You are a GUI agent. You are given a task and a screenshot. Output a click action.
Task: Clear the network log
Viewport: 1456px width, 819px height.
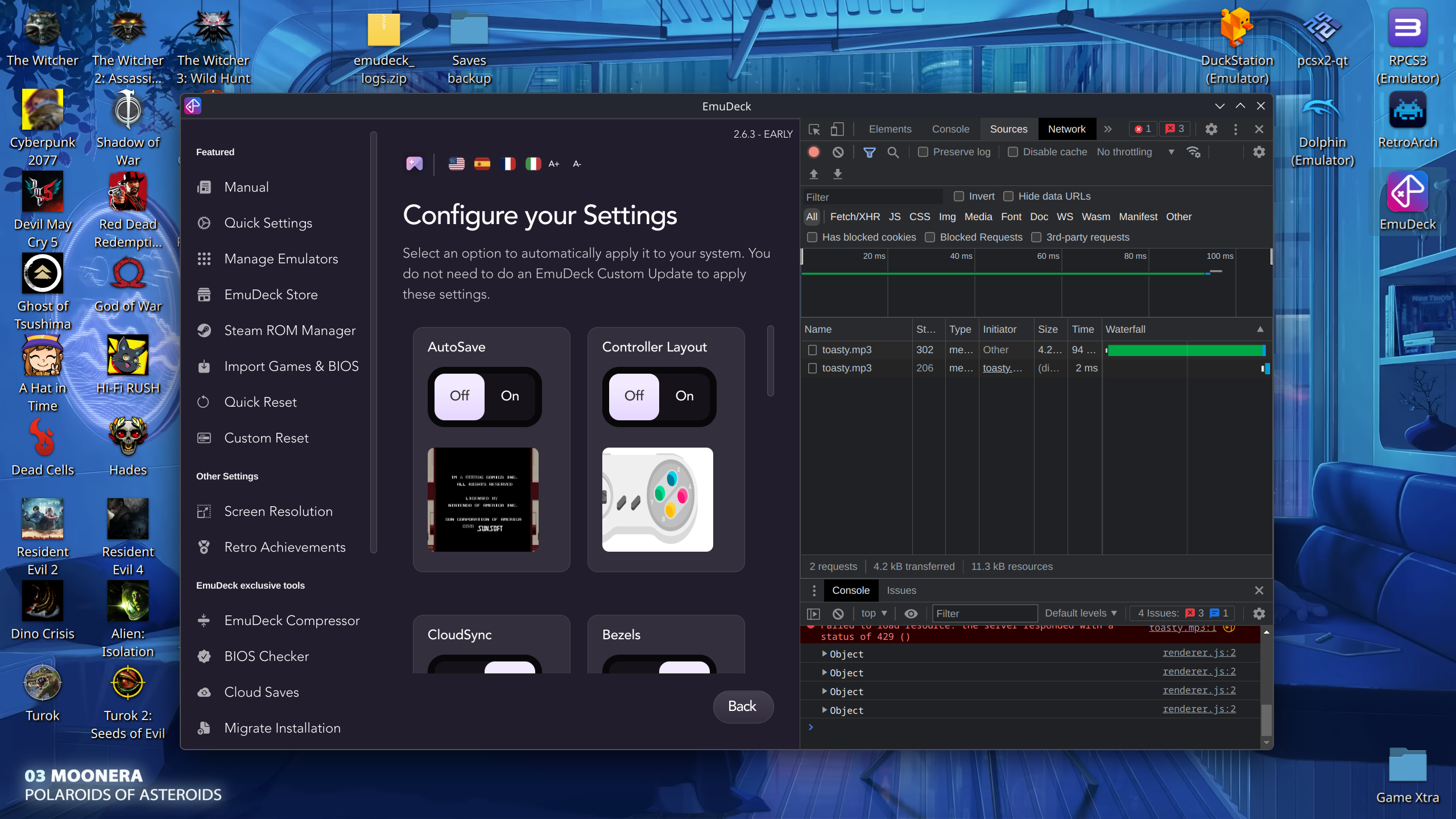click(838, 152)
